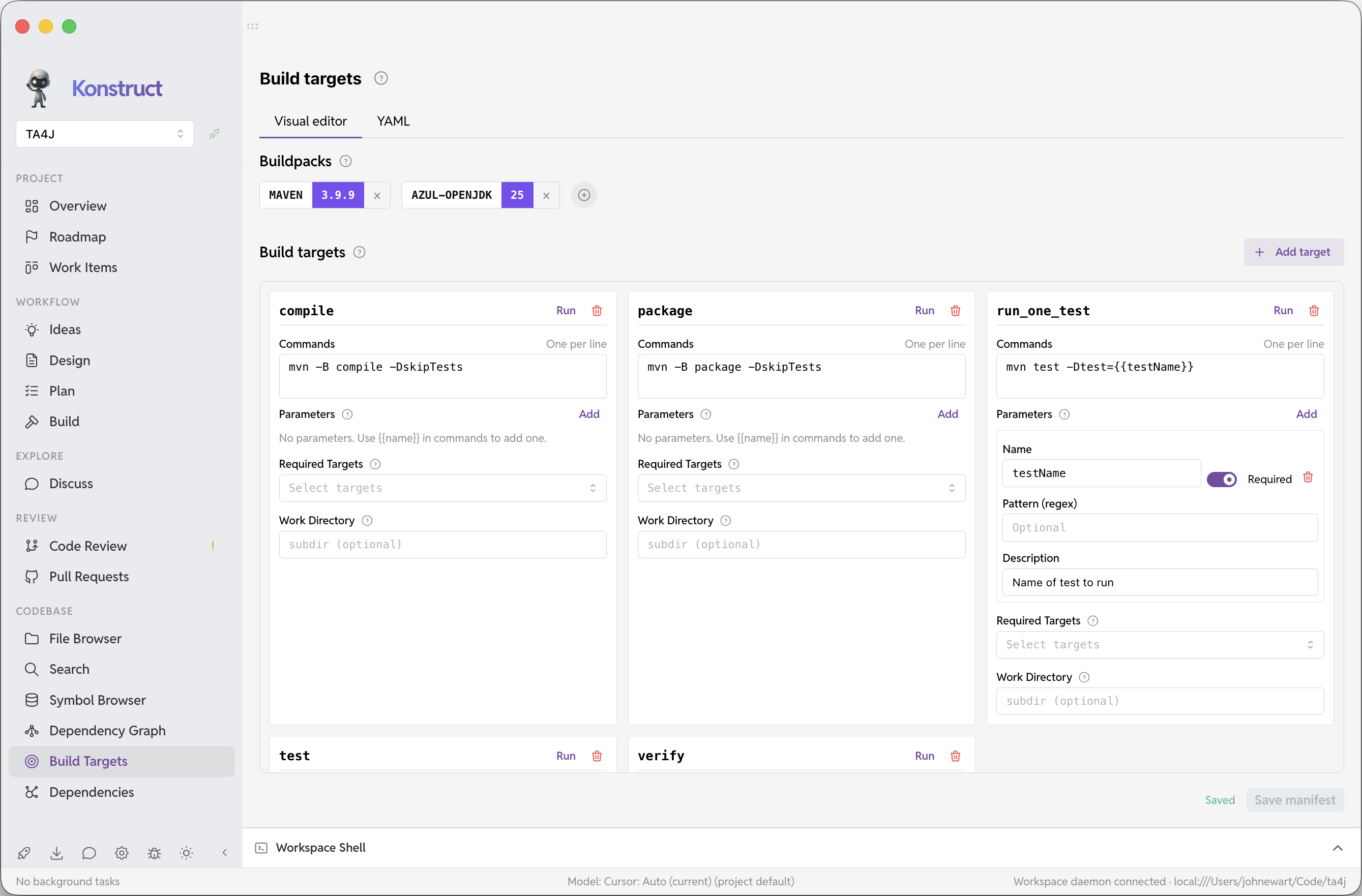
Task: Add a parameter to the compile target
Action: pos(589,414)
